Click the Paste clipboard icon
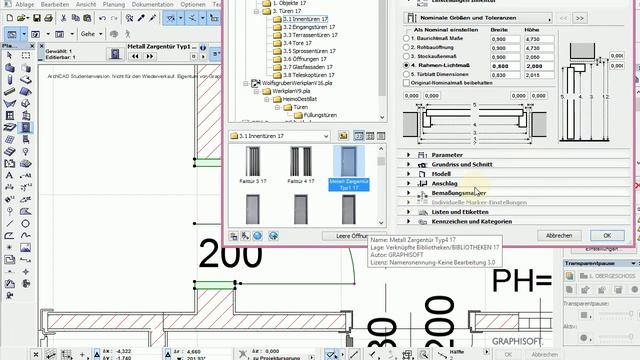Screen dimensions: 640x360 pyautogui.click(x=87, y=18)
